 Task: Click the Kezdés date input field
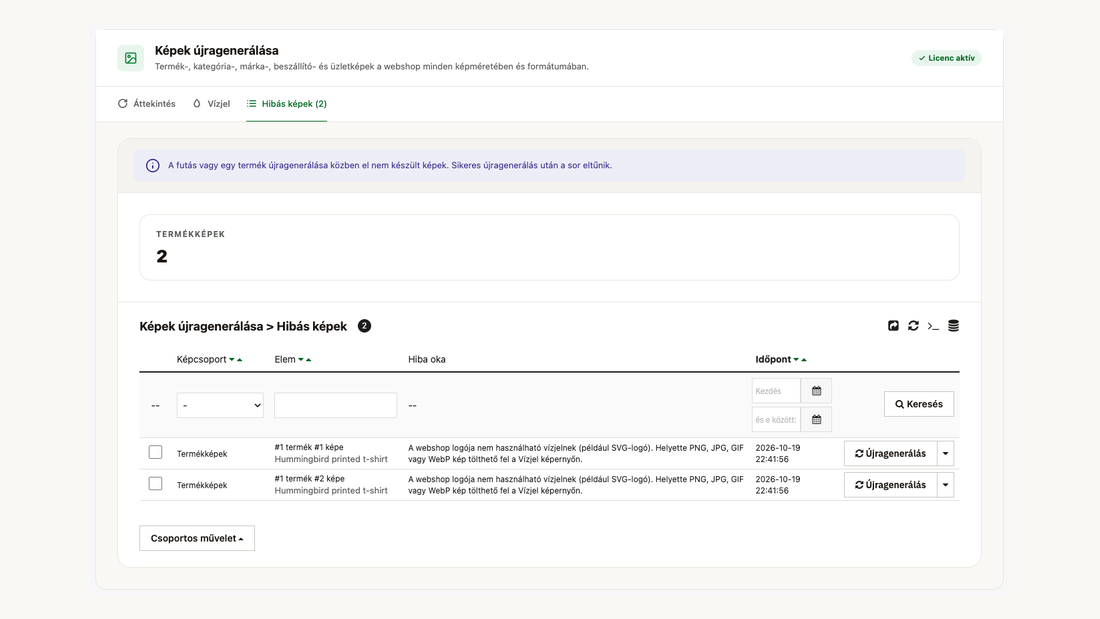coord(777,391)
